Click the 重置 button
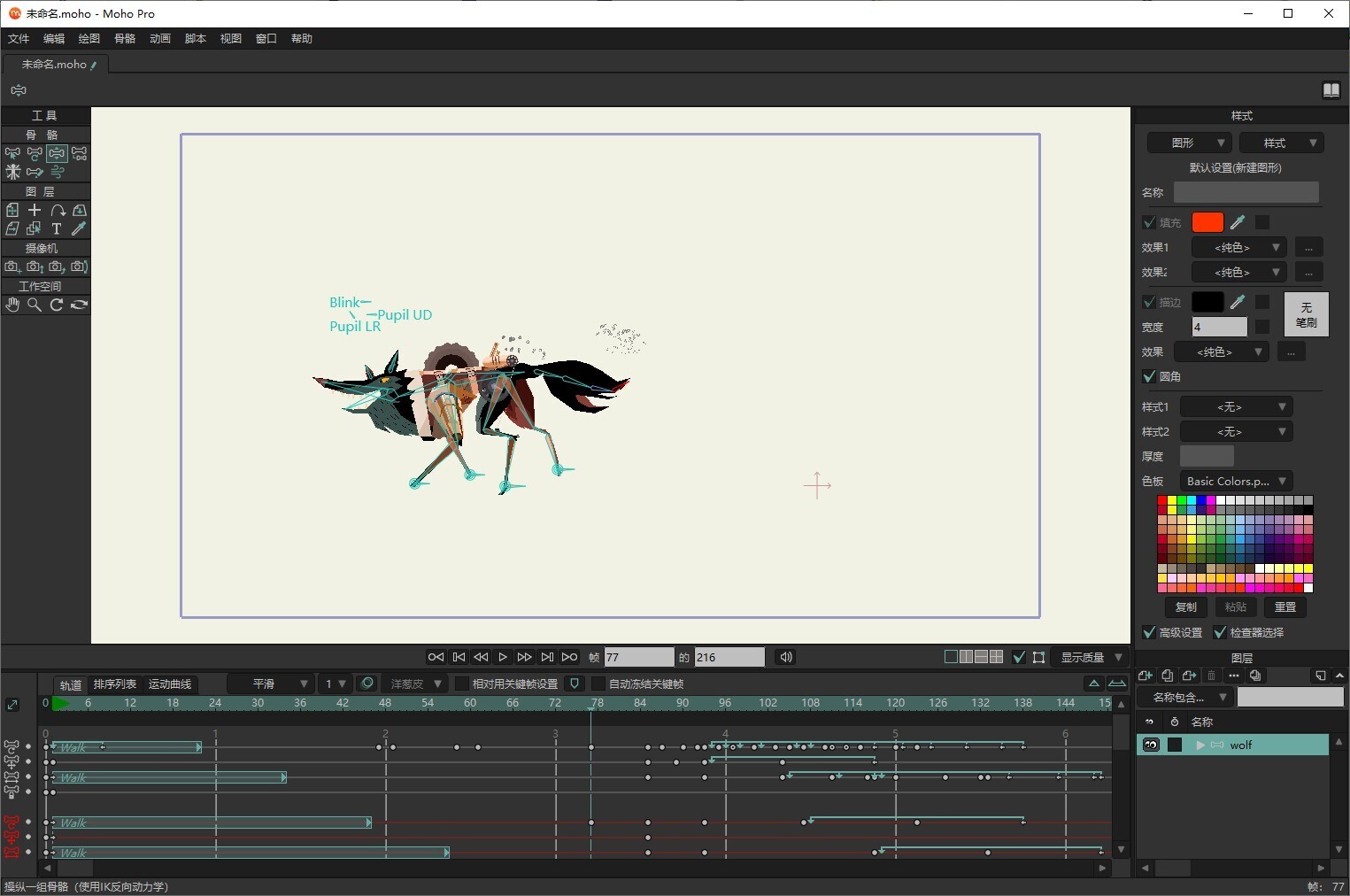1350x896 pixels. (x=1285, y=606)
